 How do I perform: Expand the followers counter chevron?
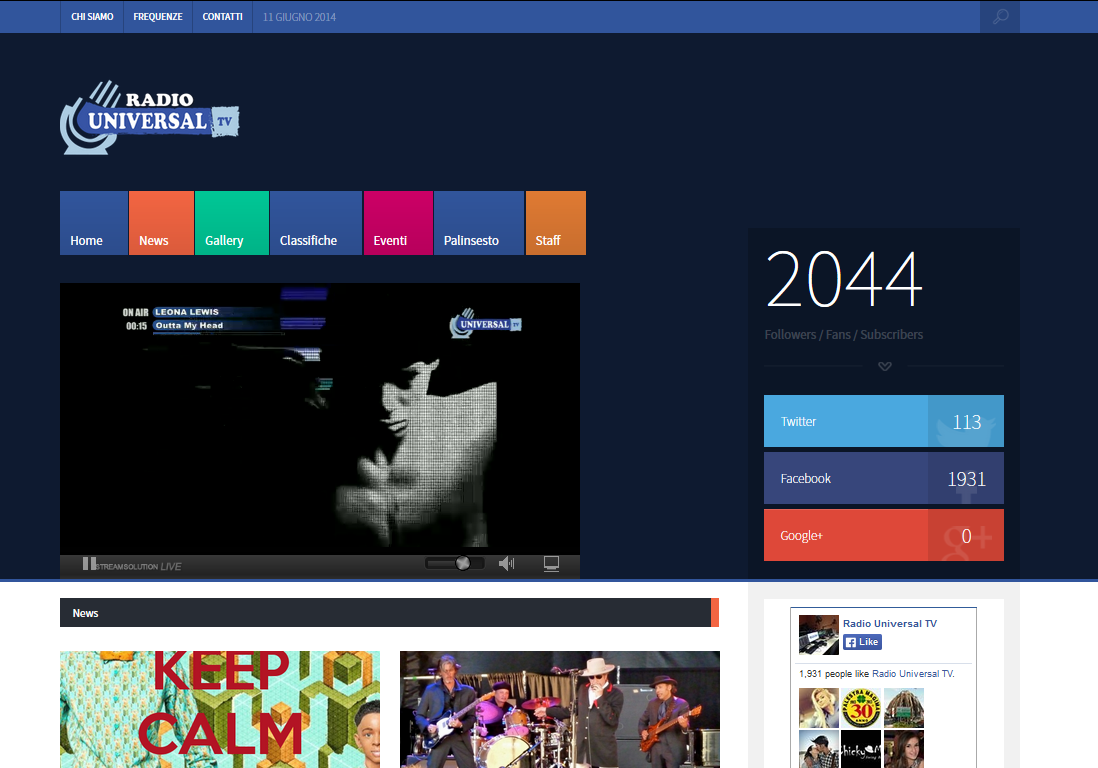pyautogui.click(x=884, y=366)
